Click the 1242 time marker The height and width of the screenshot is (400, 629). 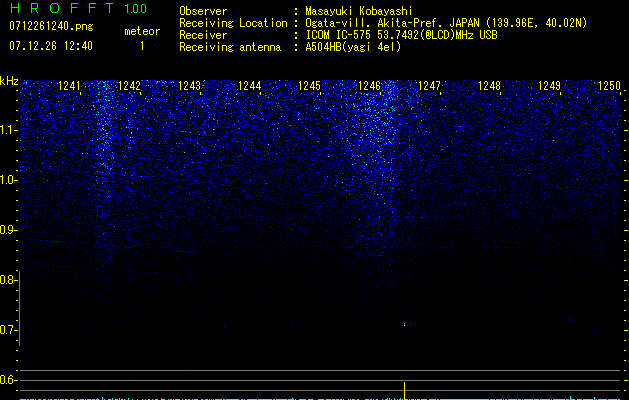[130, 86]
